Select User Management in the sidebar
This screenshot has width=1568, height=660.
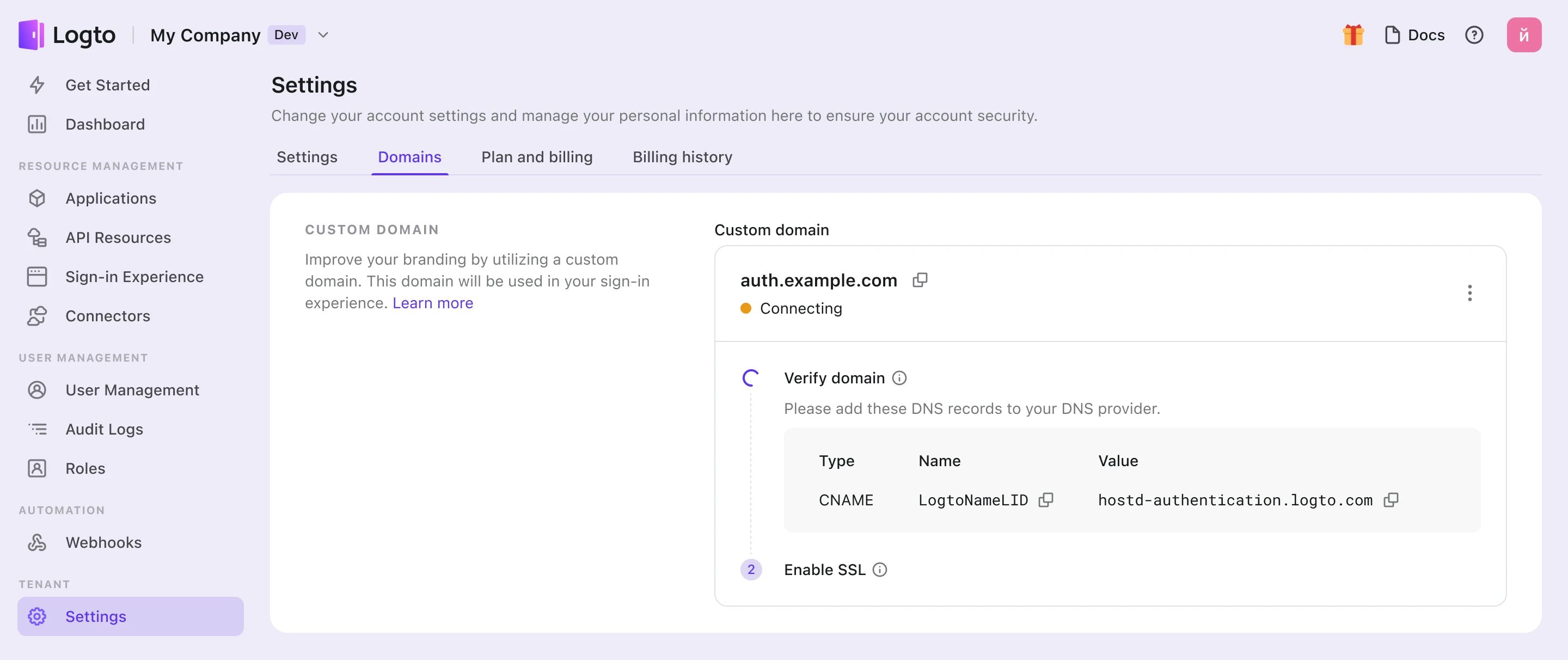click(x=132, y=390)
